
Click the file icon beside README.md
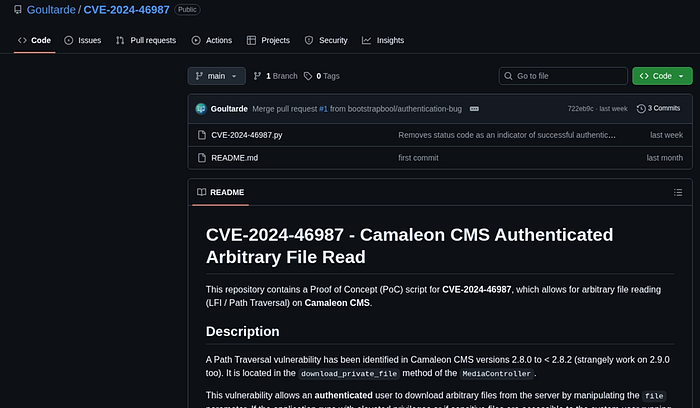[x=202, y=158]
